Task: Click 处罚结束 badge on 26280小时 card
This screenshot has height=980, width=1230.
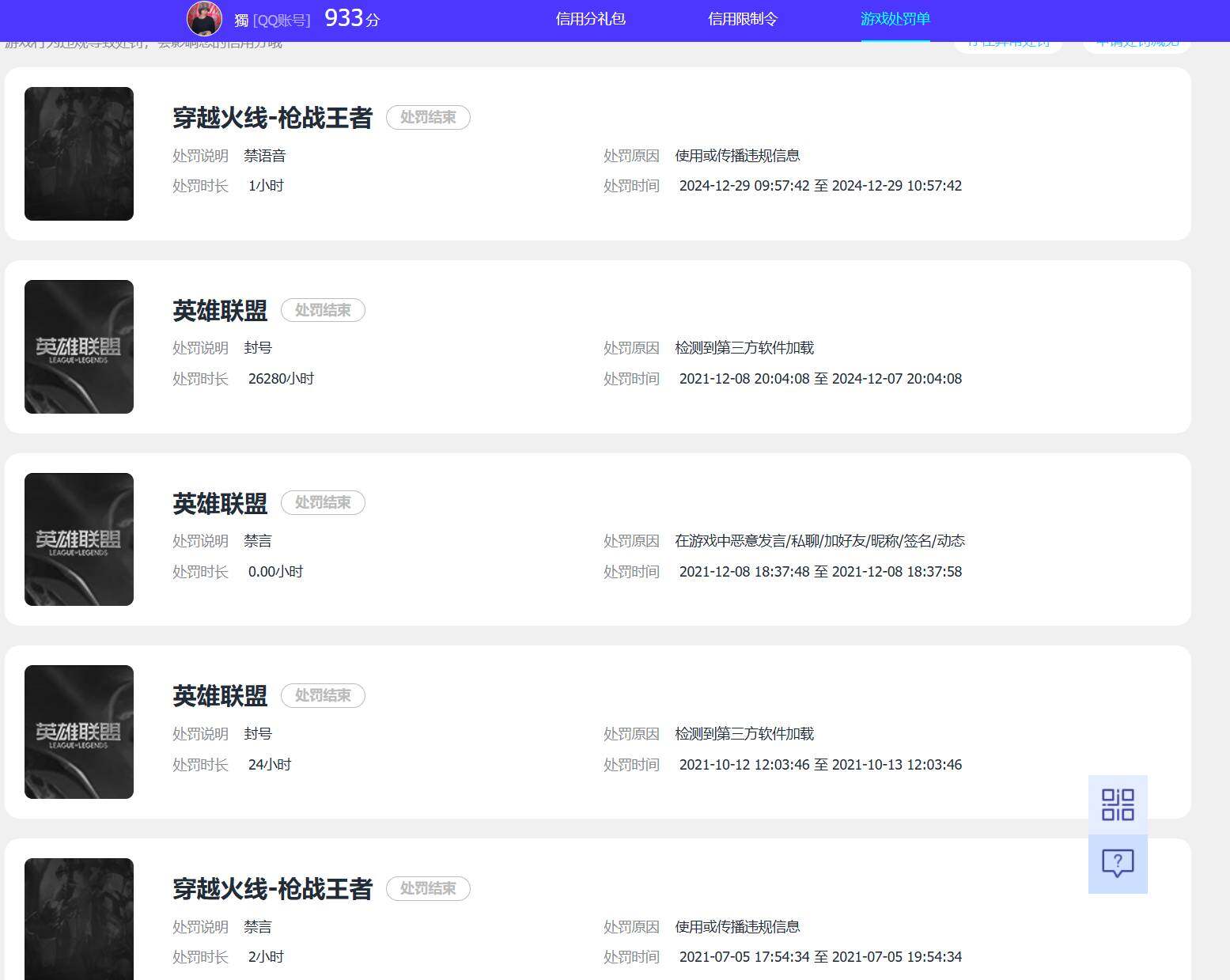Action: (x=323, y=310)
